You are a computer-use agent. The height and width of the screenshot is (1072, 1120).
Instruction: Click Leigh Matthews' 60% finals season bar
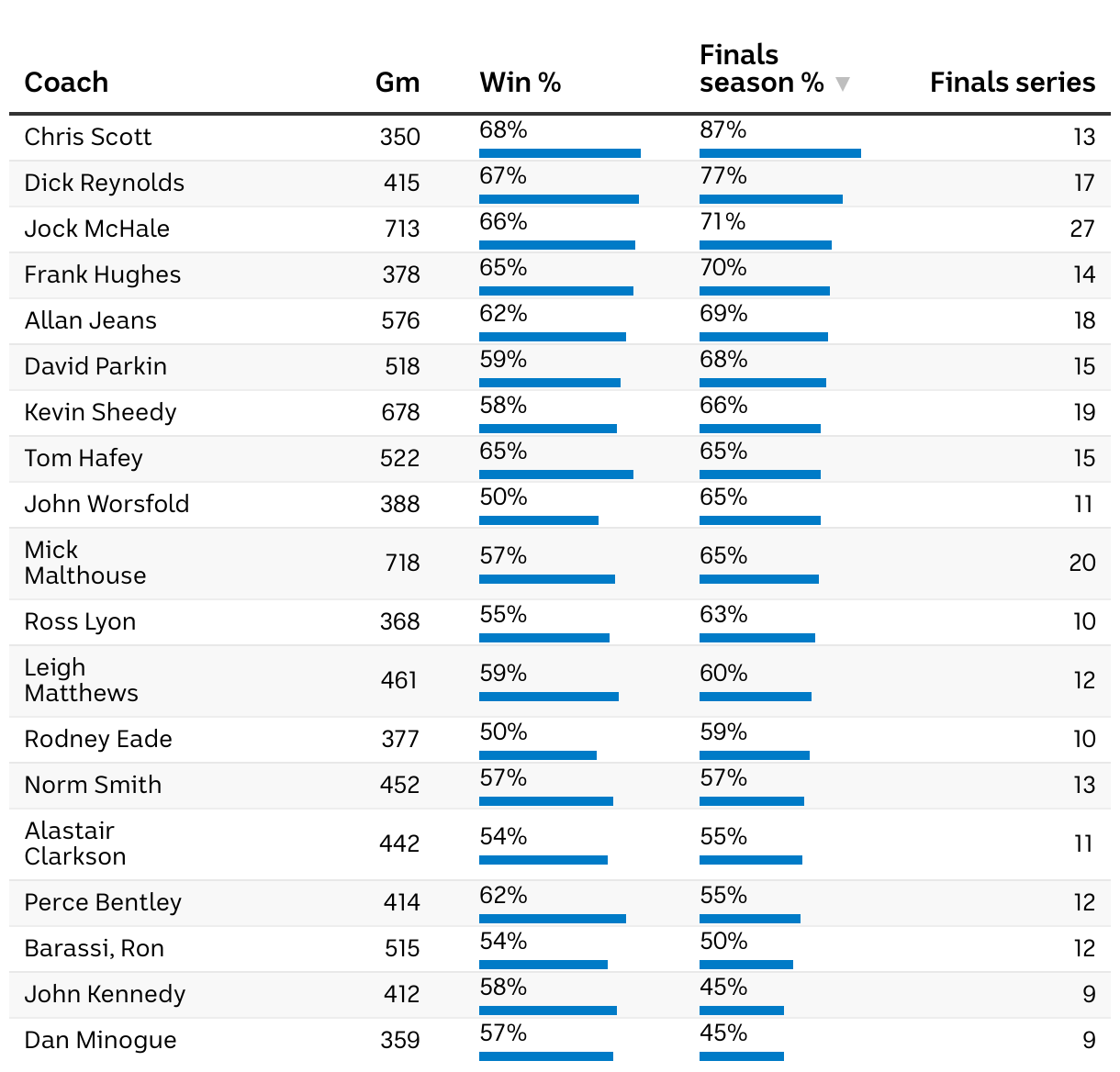[755, 697]
